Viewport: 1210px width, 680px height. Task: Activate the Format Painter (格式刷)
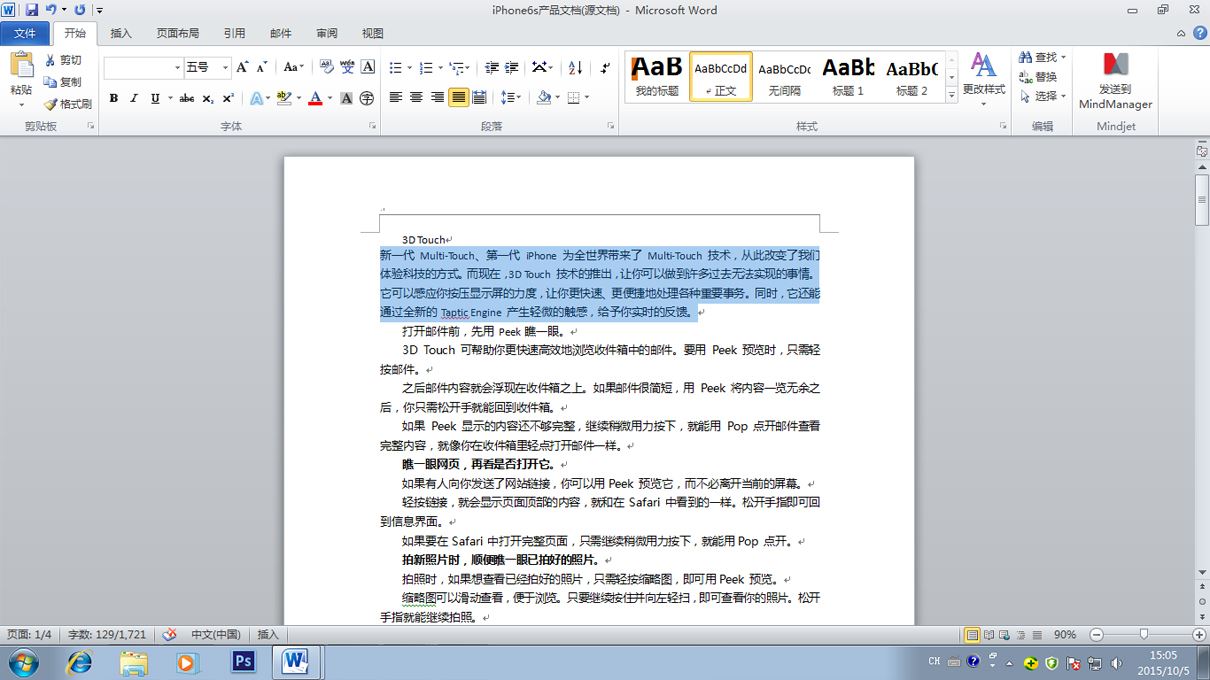68,104
